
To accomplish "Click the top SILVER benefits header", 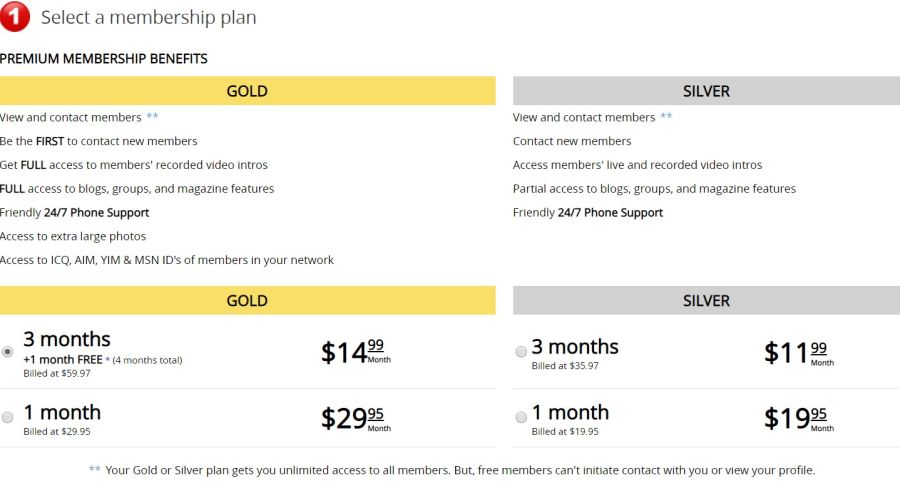I will point(706,91).
